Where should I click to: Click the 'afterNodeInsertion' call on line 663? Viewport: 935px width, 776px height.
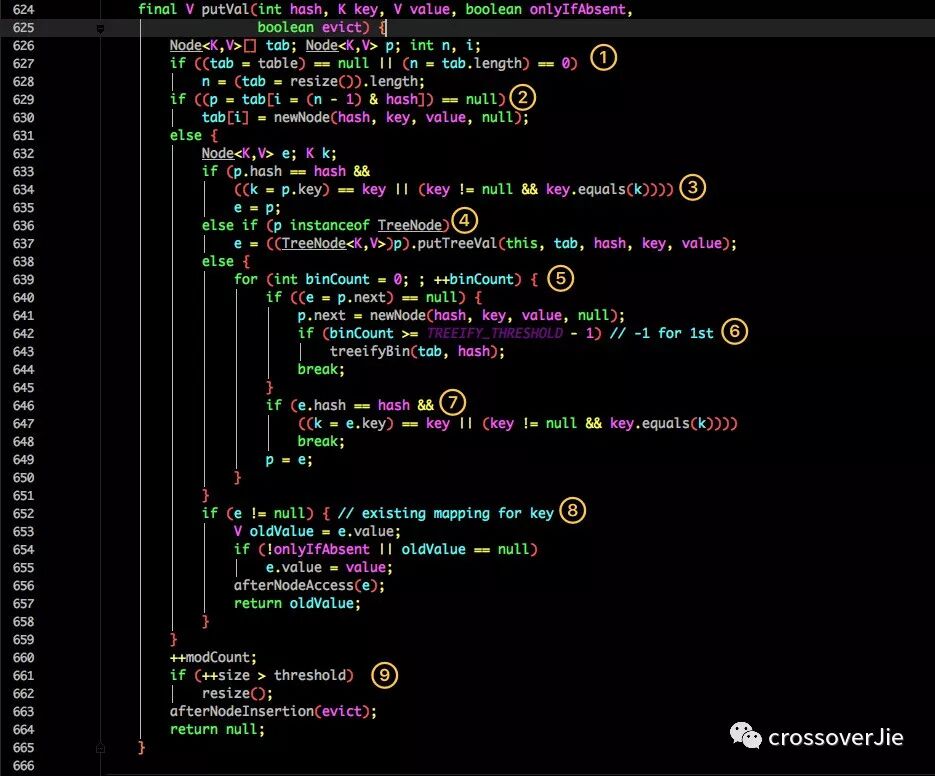pos(242,712)
